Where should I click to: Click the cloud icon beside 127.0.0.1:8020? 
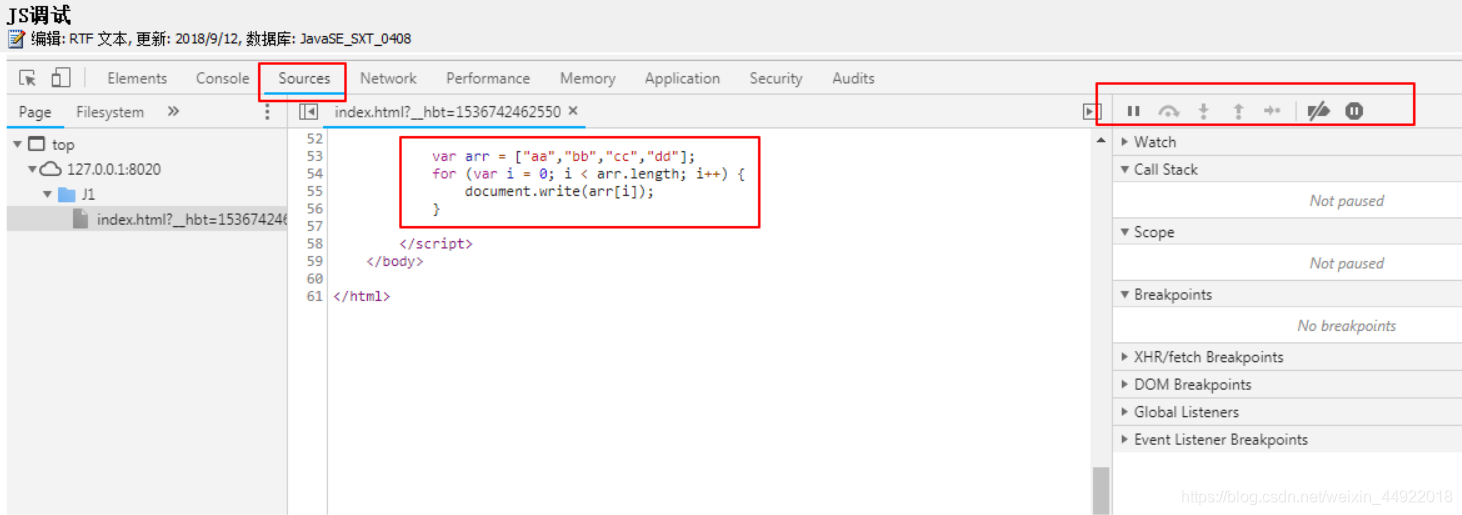click(52, 170)
